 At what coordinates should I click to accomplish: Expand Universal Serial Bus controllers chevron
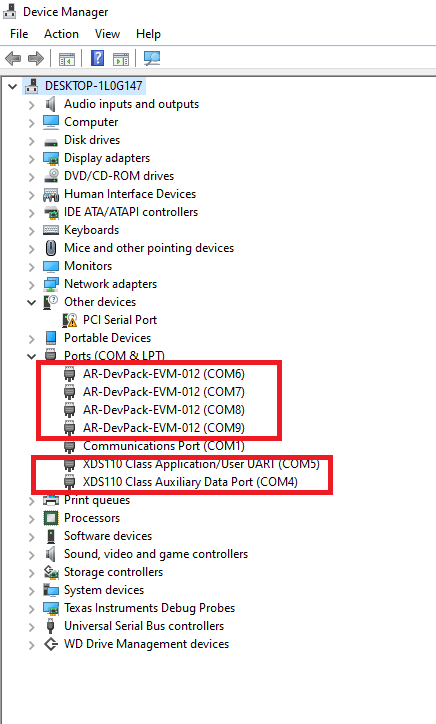pos(31,627)
